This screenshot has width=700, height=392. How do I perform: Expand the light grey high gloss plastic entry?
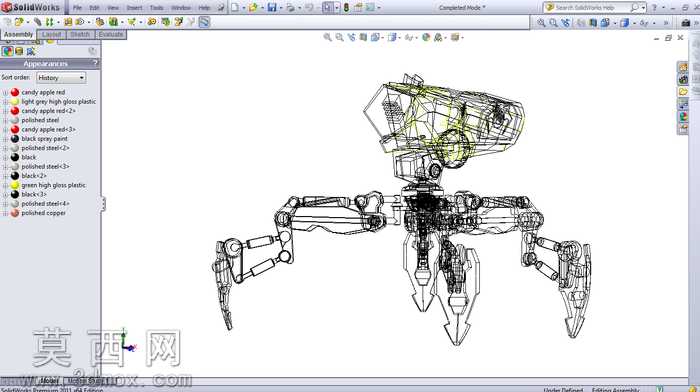5,102
